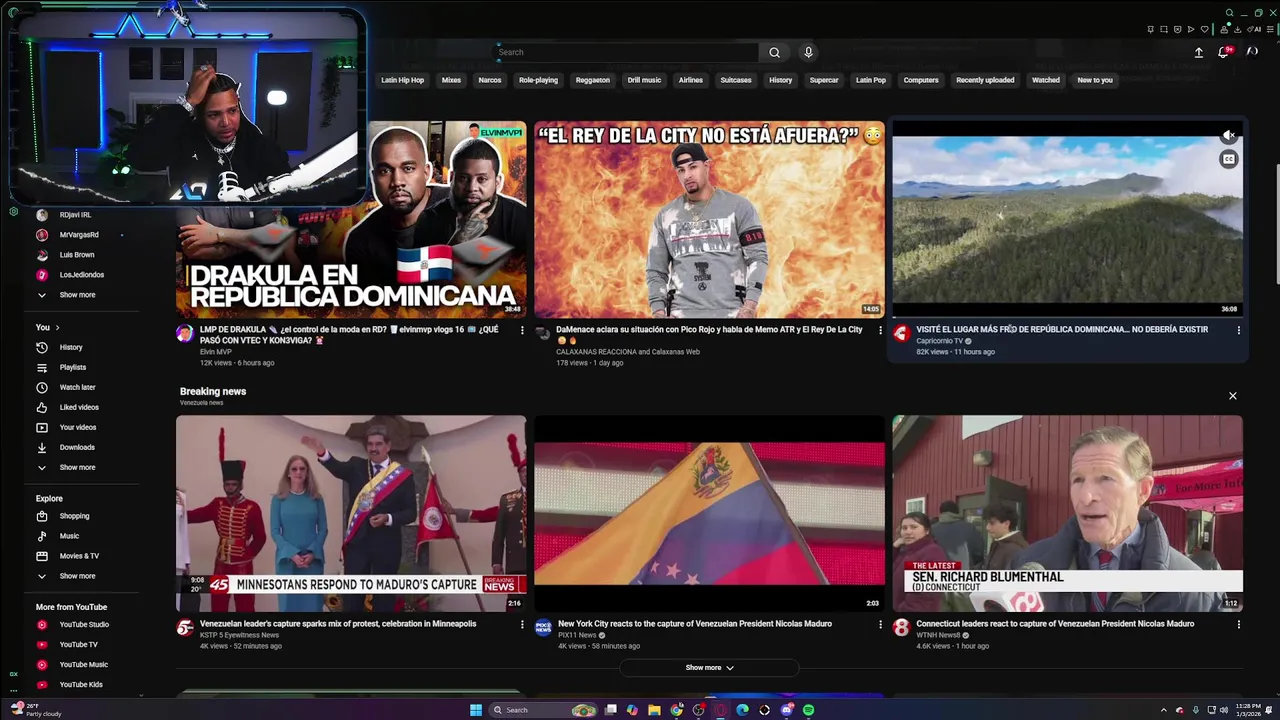Open options for the Minneapolis news video
1280x720 pixels.
pyautogui.click(x=522, y=624)
